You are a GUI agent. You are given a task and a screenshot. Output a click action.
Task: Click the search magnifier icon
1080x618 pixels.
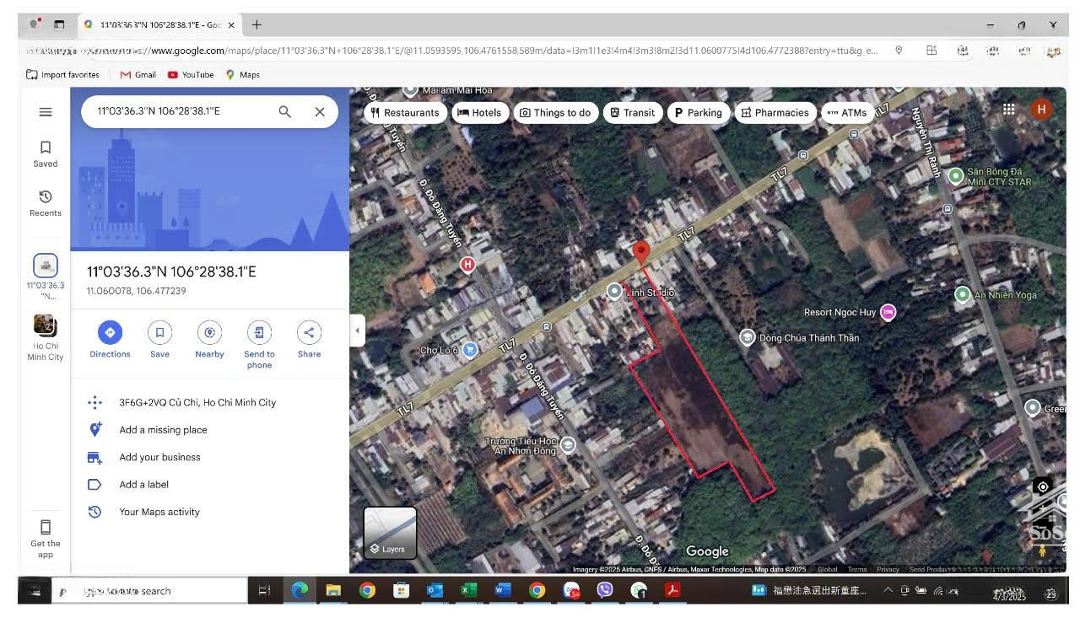pyautogui.click(x=285, y=112)
